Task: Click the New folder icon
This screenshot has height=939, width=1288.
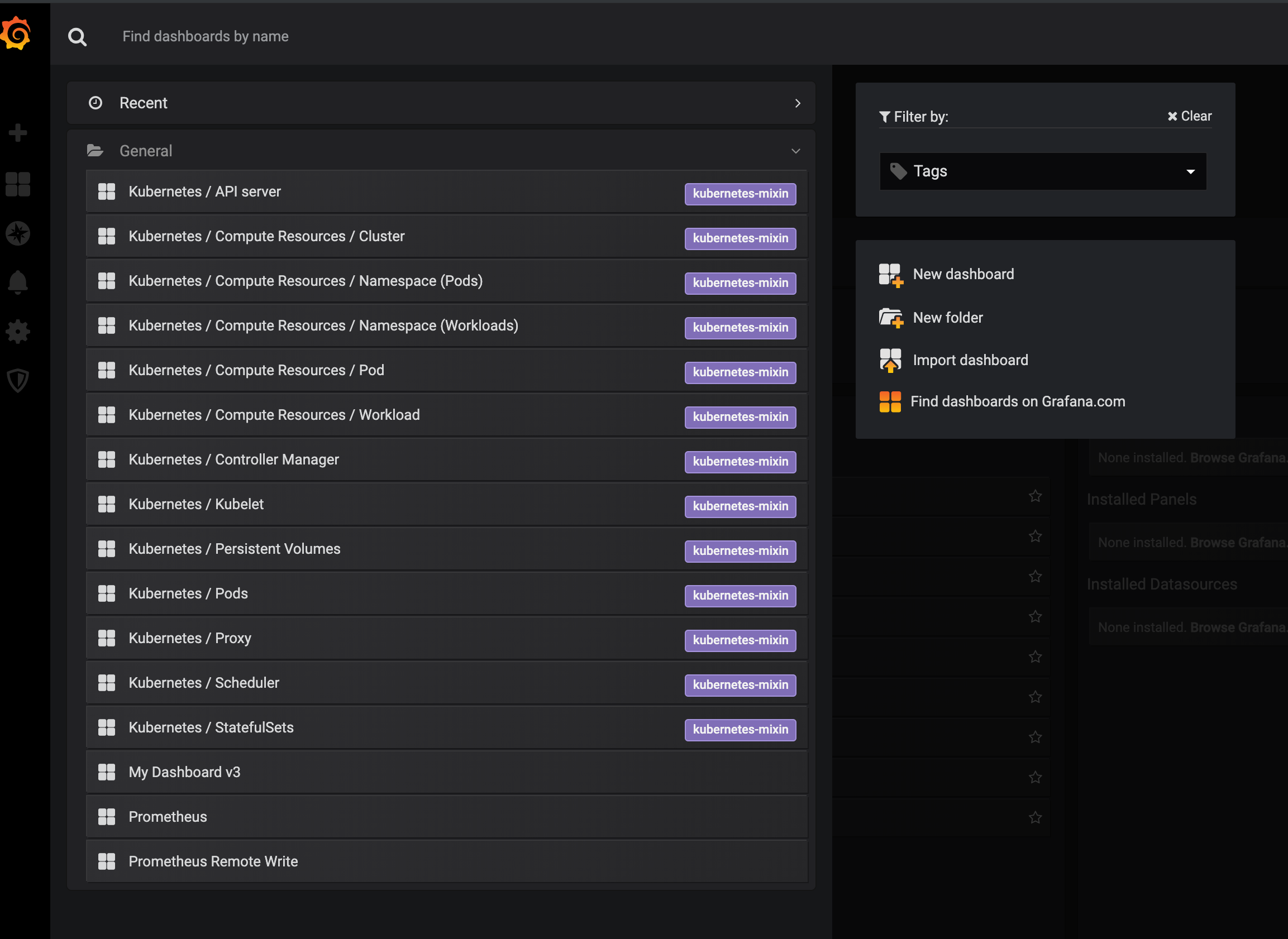Action: 890,318
